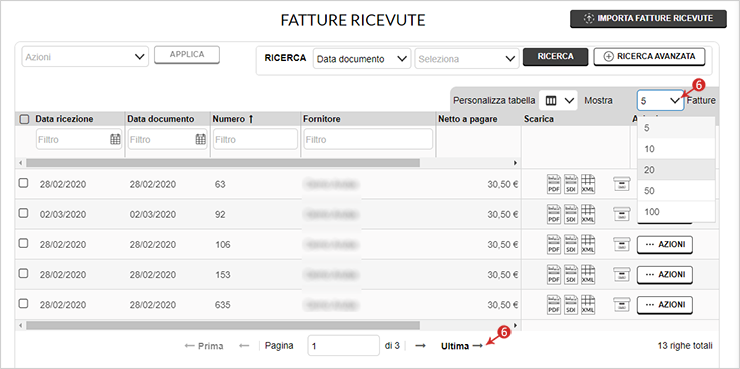This screenshot has height=369, width=740.
Task: Check the row for invoice 92
Action: tap(23, 213)
